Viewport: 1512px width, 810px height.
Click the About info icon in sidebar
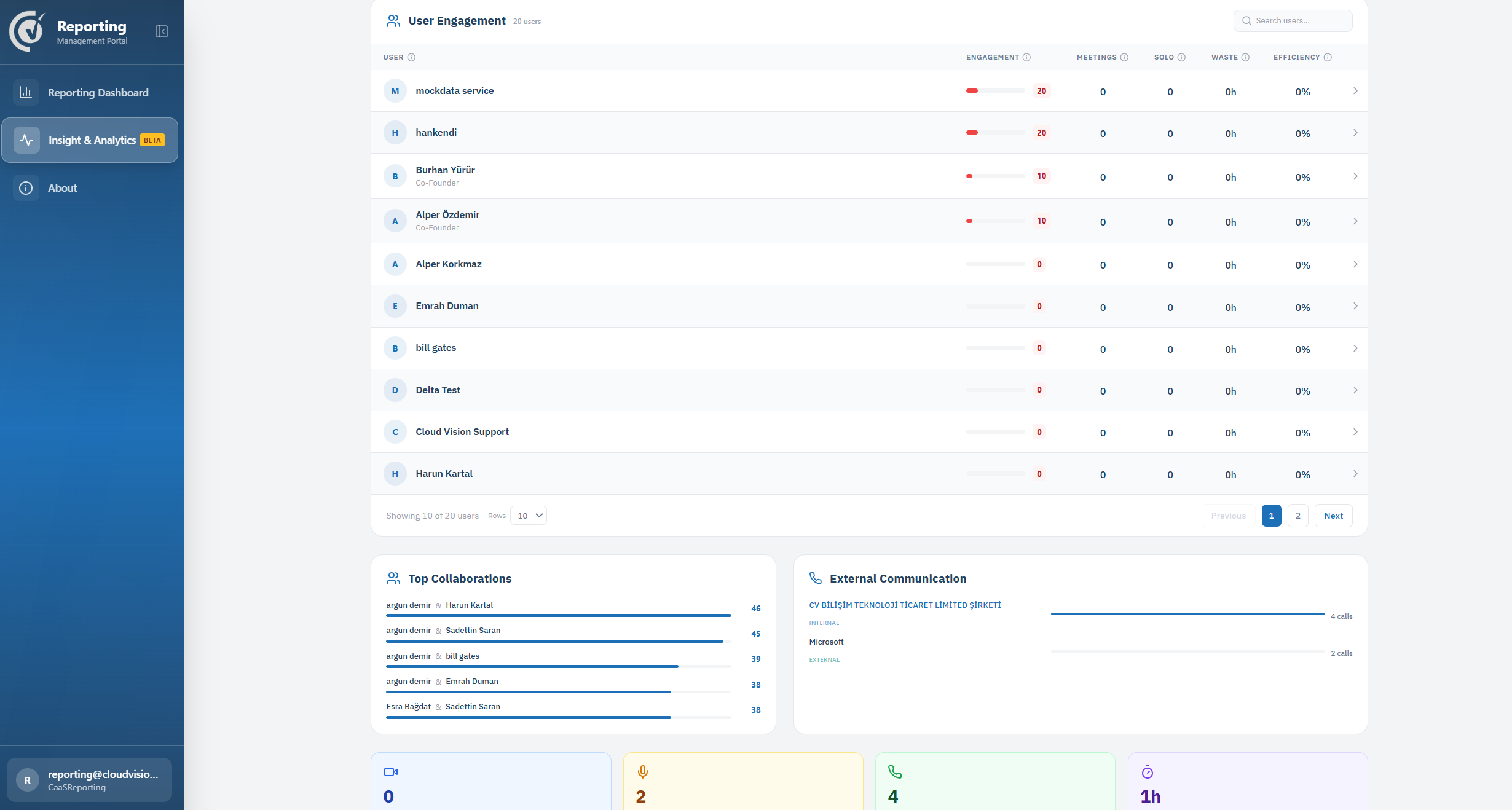click(x=26, y=188)
